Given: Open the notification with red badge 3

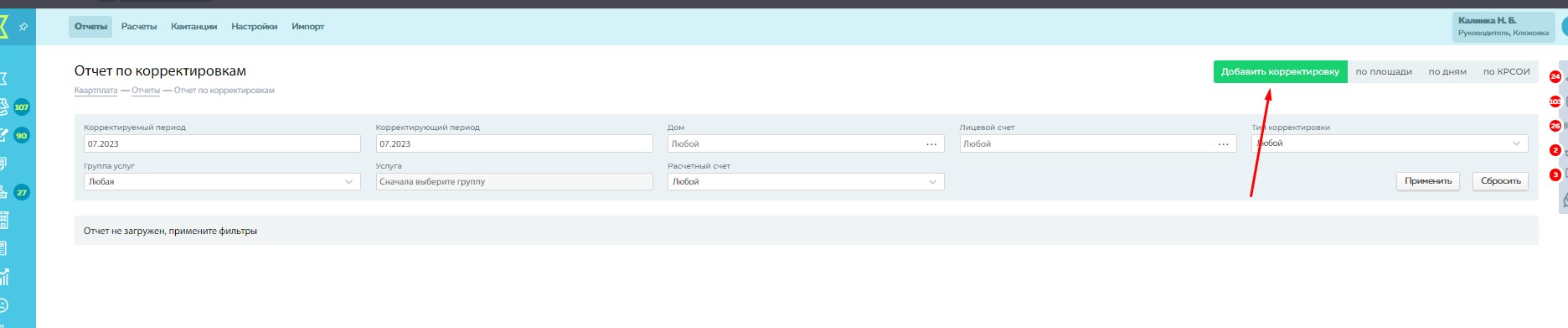Looking at the screenshot, I should (1555, 175).
